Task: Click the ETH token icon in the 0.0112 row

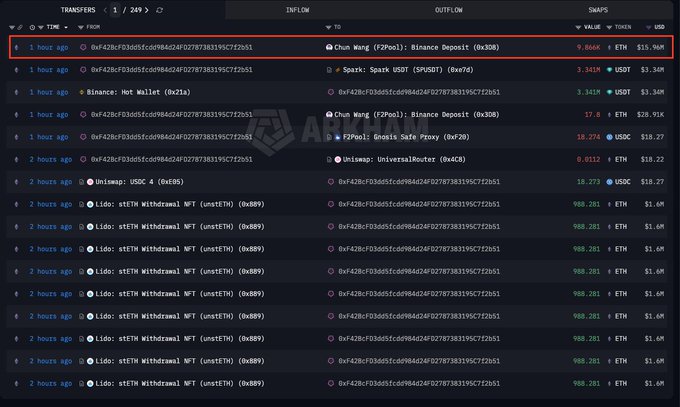Action: coord(609,160)
